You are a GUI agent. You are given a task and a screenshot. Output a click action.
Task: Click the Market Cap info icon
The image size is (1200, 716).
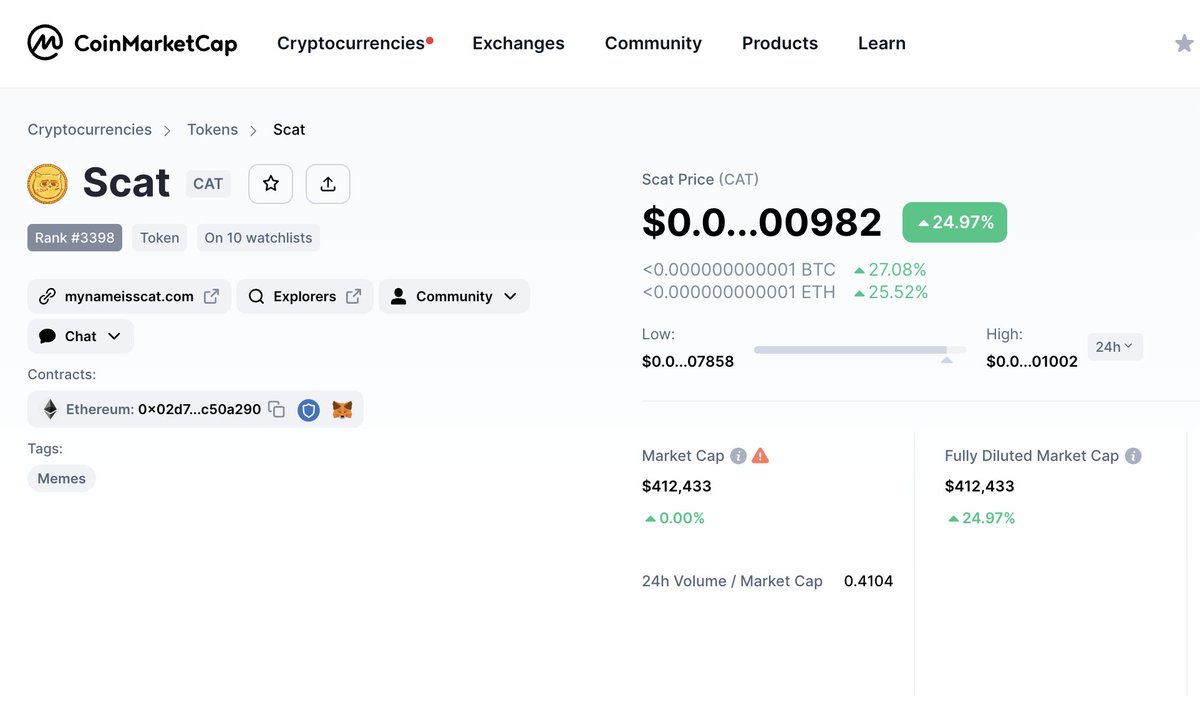(738, 456)
